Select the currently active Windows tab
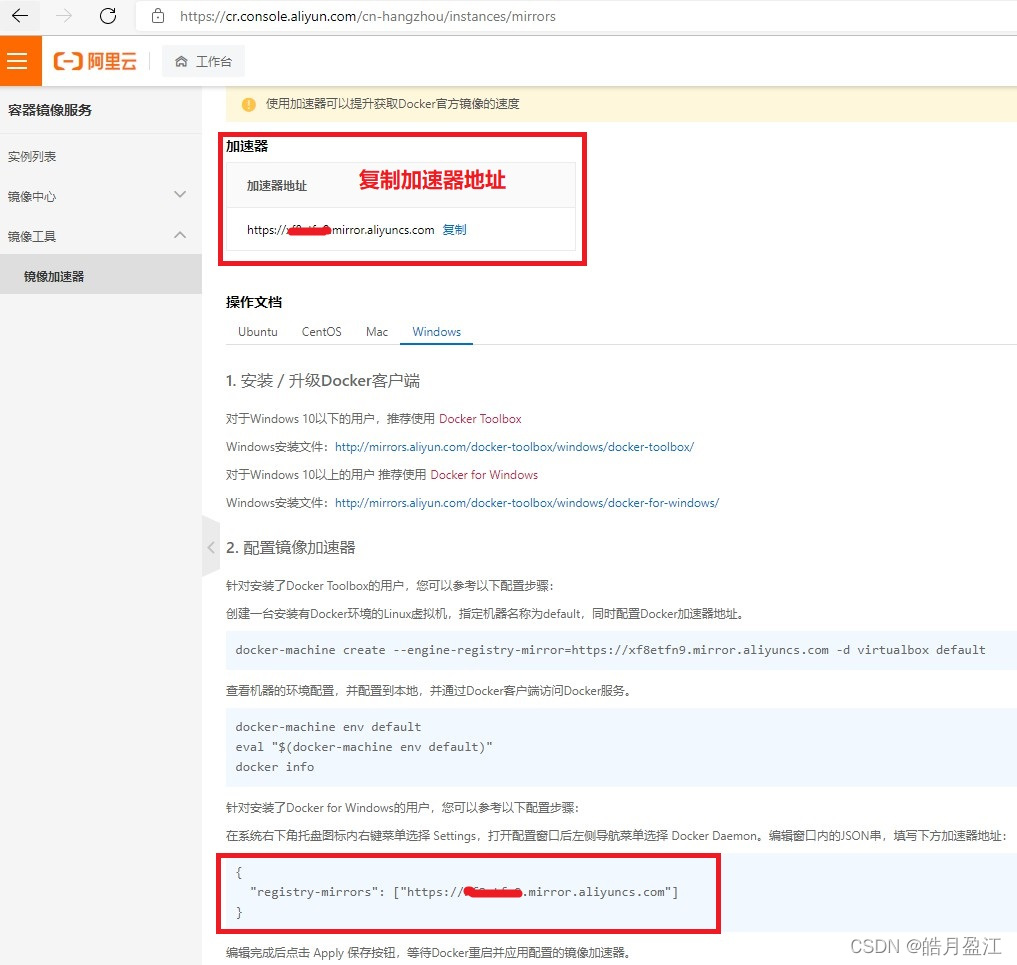Screen dimensions: 1017x965 [436, 331]
